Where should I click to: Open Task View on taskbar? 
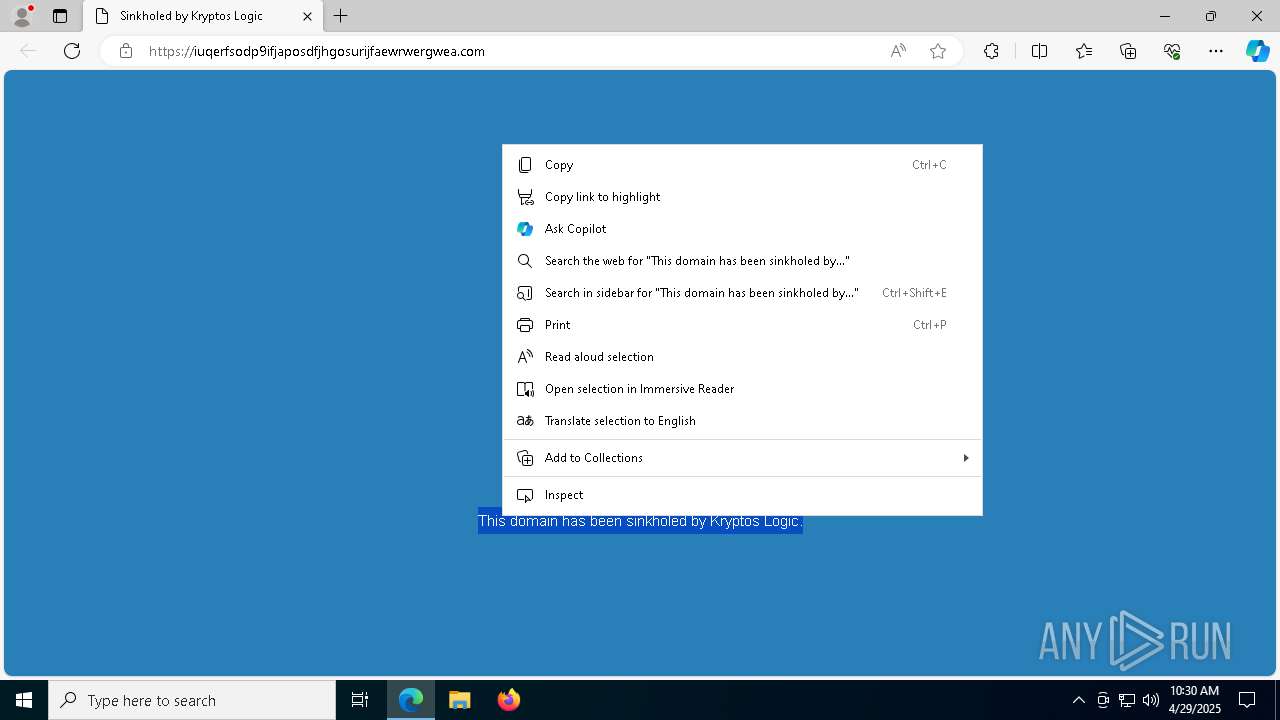(x=360, y=700)
